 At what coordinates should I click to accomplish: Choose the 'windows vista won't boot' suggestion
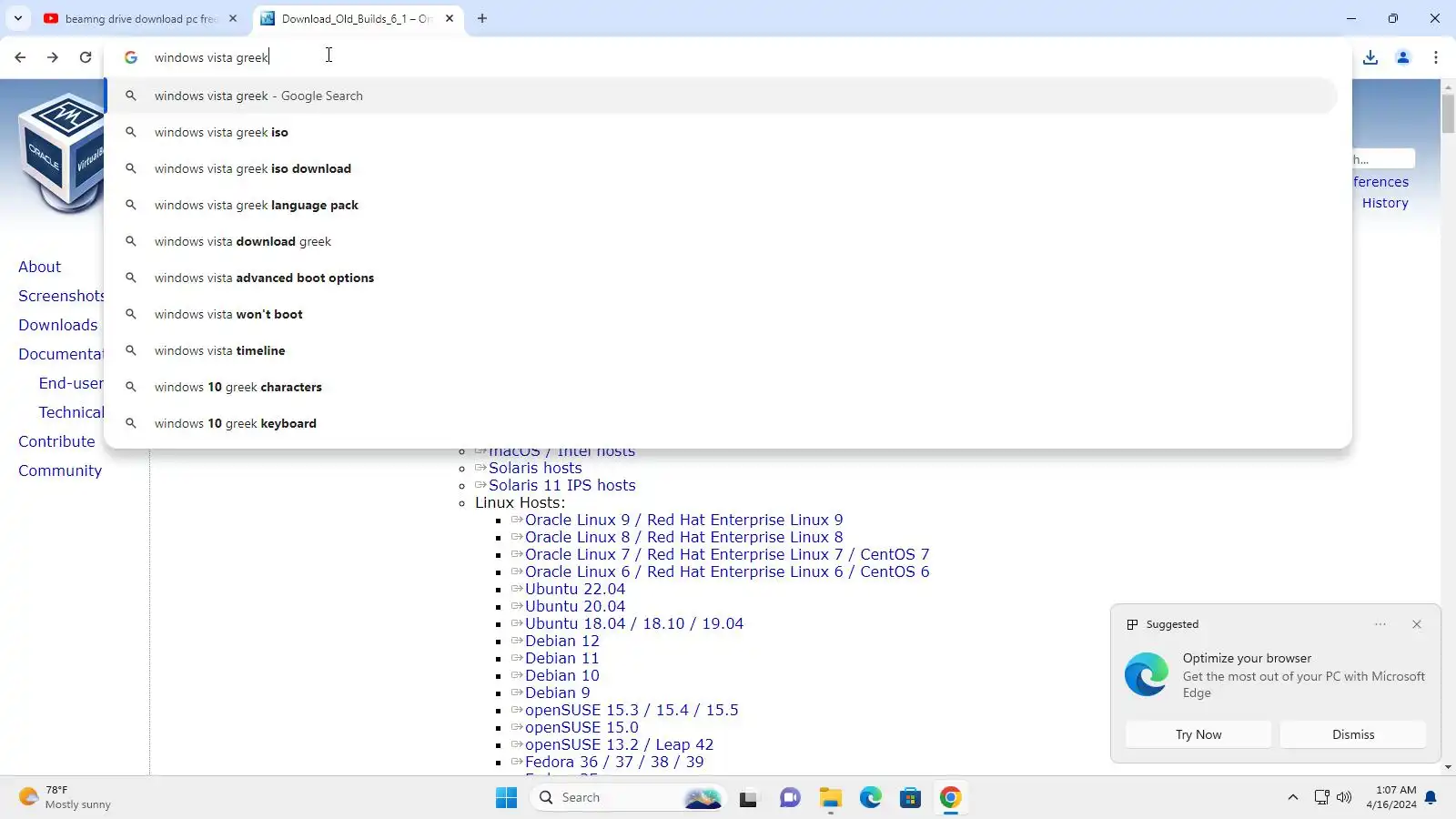coord(723,314)
